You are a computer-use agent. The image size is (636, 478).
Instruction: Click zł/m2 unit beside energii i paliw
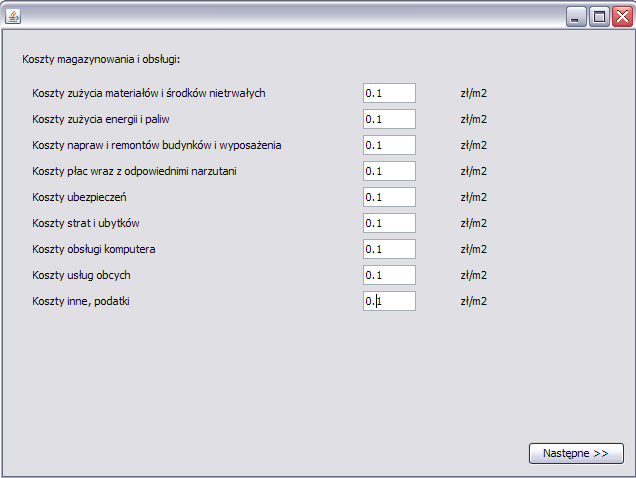click(473, 119)
